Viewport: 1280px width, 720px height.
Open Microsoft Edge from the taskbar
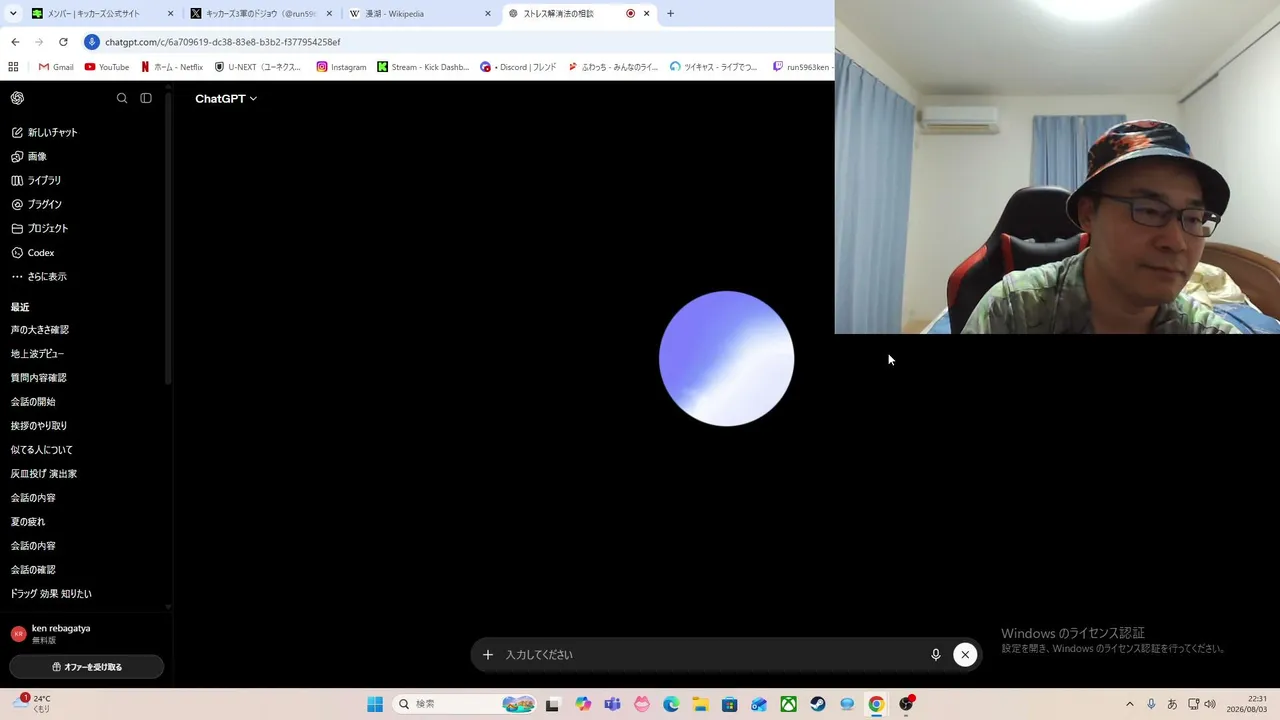click(x=671, y=704)
